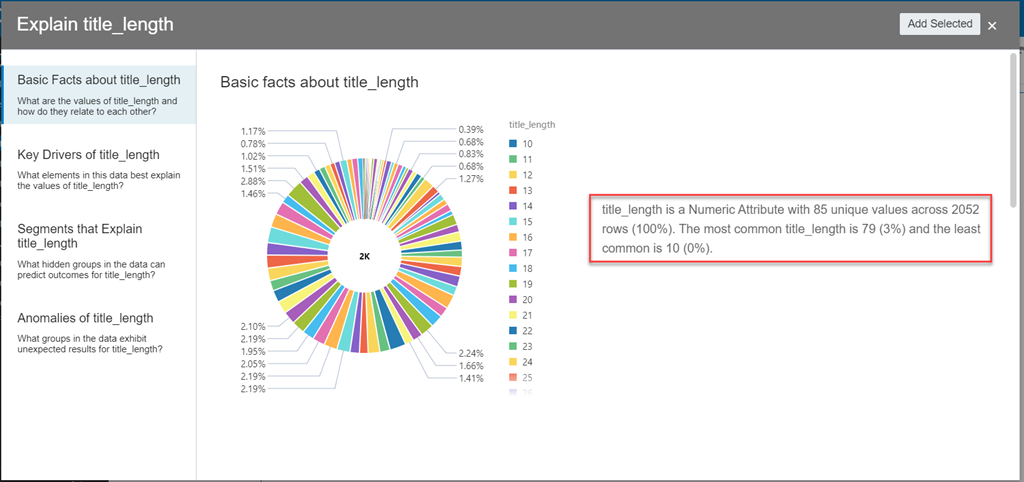This screenshot has height=482, width=1024.
Task: Click the blue legend swatch for 10
Action: [513, 144]
